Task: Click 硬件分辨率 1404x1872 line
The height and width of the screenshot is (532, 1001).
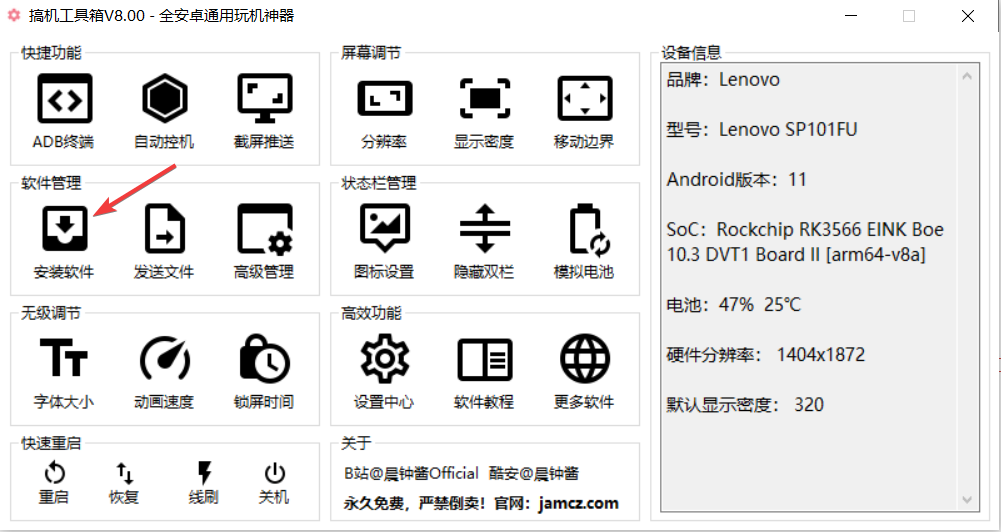Action: tap(765, 354)
